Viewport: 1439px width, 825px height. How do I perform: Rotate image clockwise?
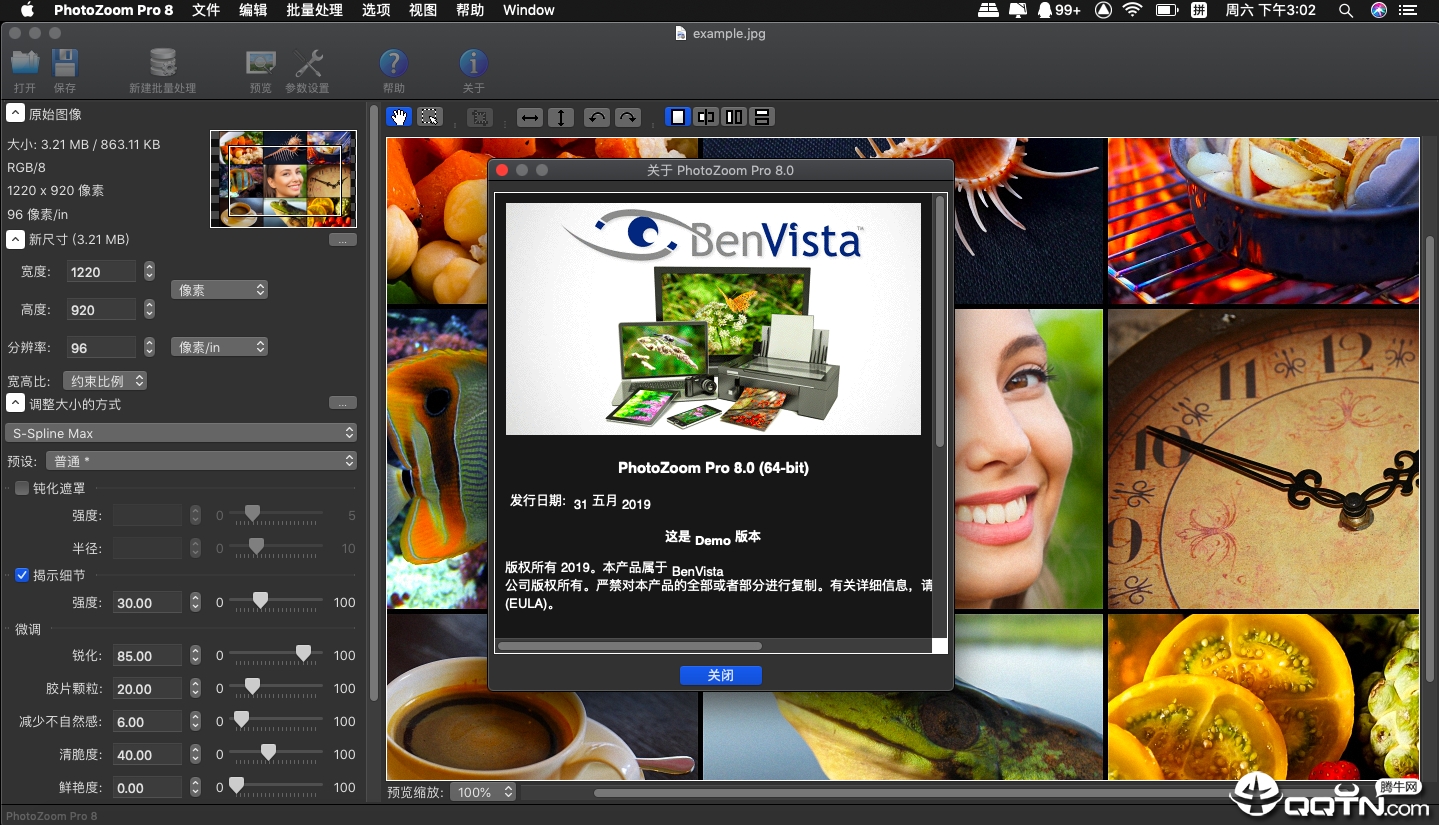[627, 117]
